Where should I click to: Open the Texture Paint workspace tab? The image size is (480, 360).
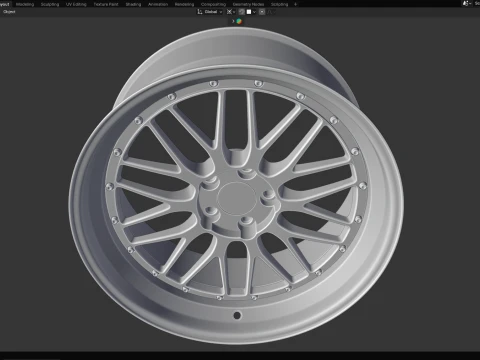106,4
